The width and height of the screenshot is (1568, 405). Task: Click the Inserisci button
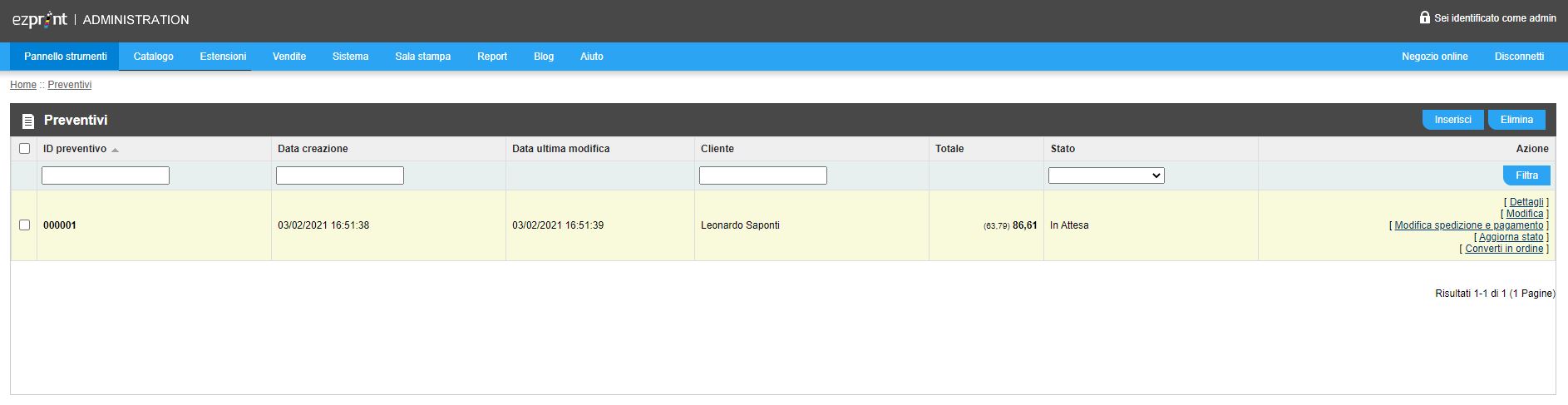(x=1452, y=120)
